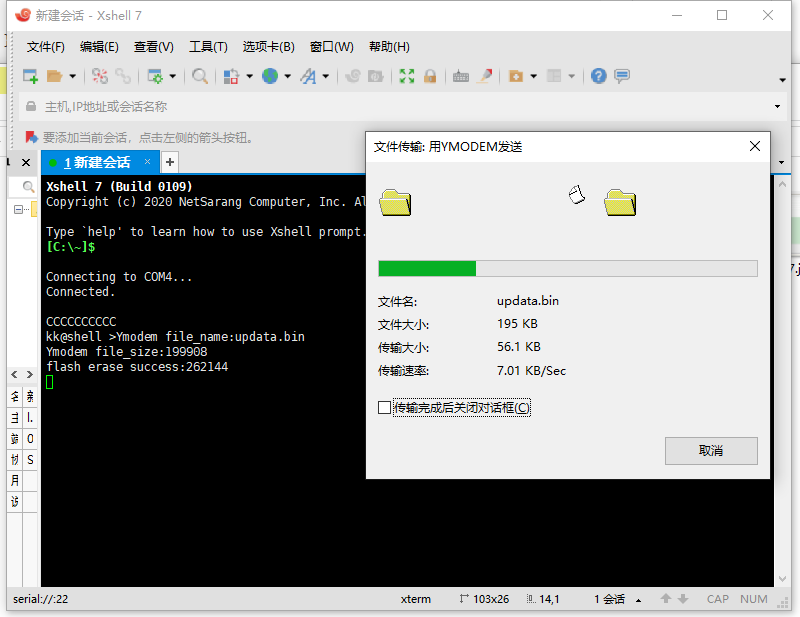Open the 编辑(E) menu
The image size is (800, 617).
coord(99,47)
